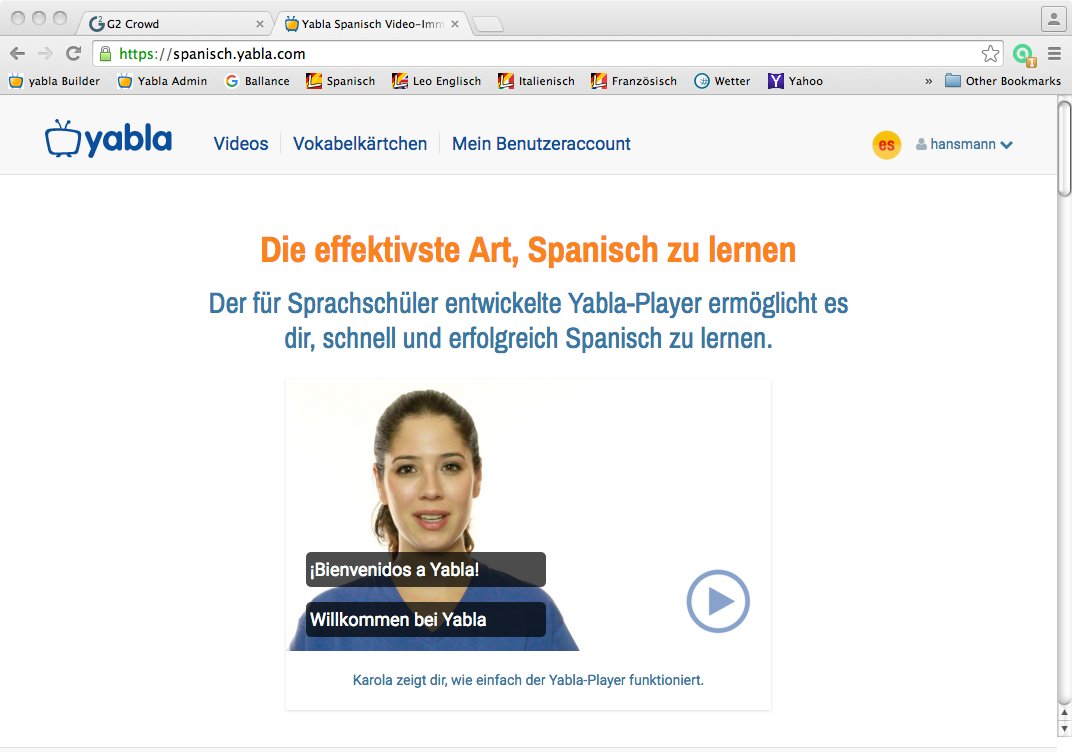This screenshot has height=752, width=1072.
Task: Play the Karola welcome video
Action: click(717, 601)
